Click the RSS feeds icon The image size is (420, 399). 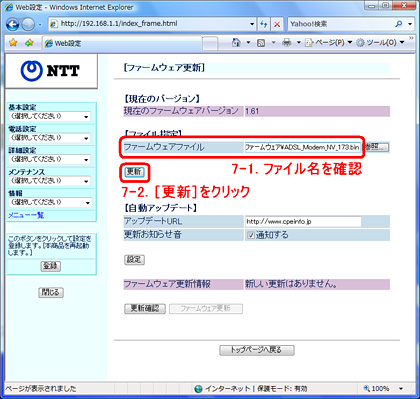tap(261, 43)
